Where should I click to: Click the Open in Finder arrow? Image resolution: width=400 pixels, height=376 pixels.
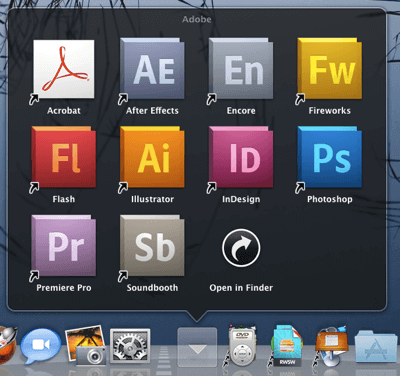[241, 248]
